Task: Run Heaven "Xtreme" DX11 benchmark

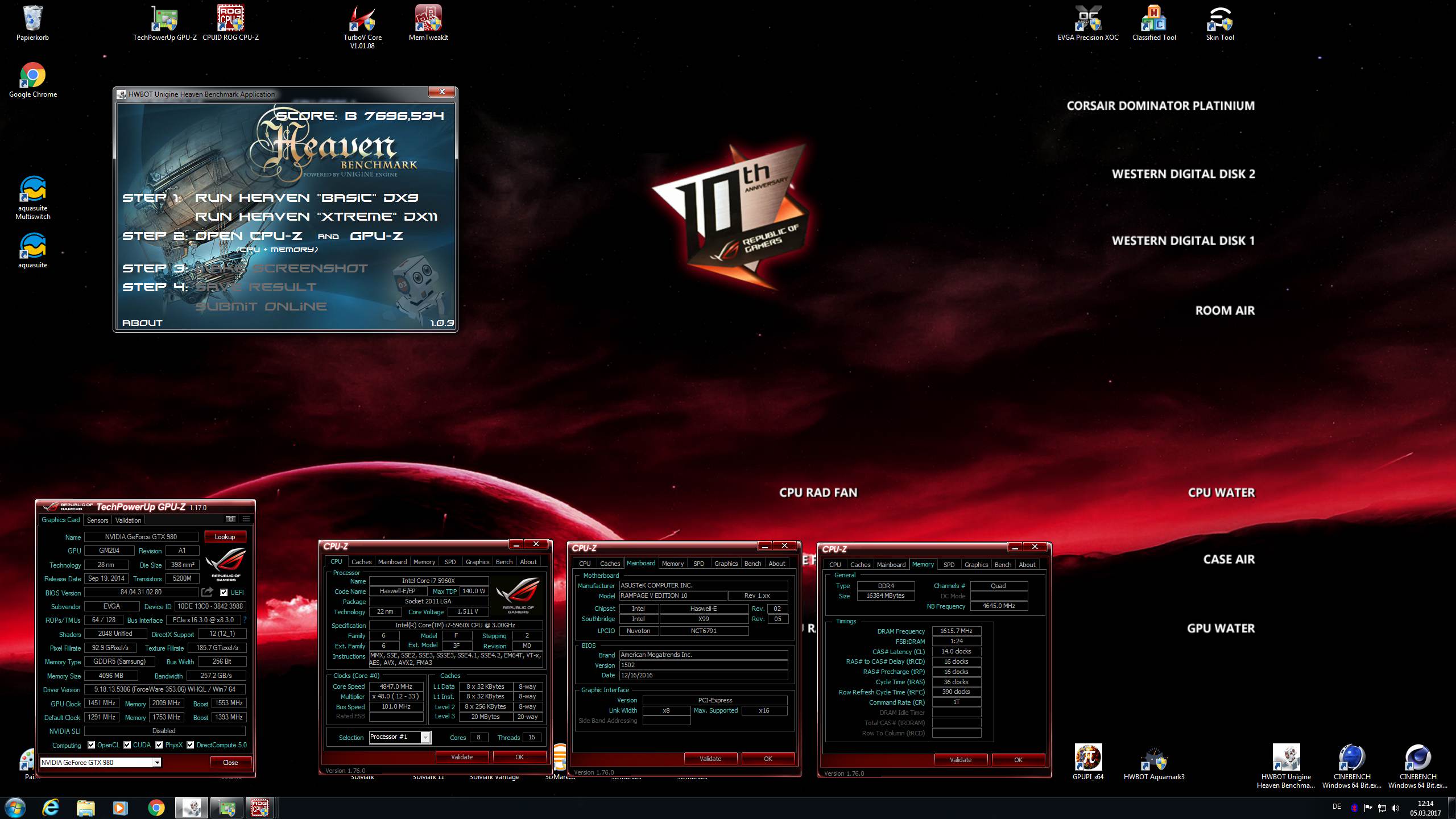Action: tap(316, 216)
